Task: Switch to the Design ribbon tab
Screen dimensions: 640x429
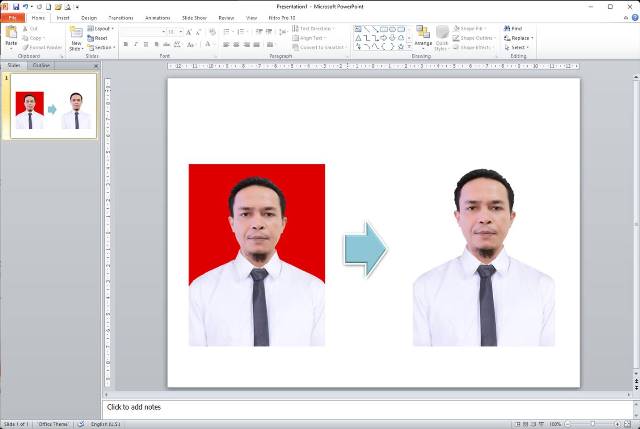Action: pos(89,18)
